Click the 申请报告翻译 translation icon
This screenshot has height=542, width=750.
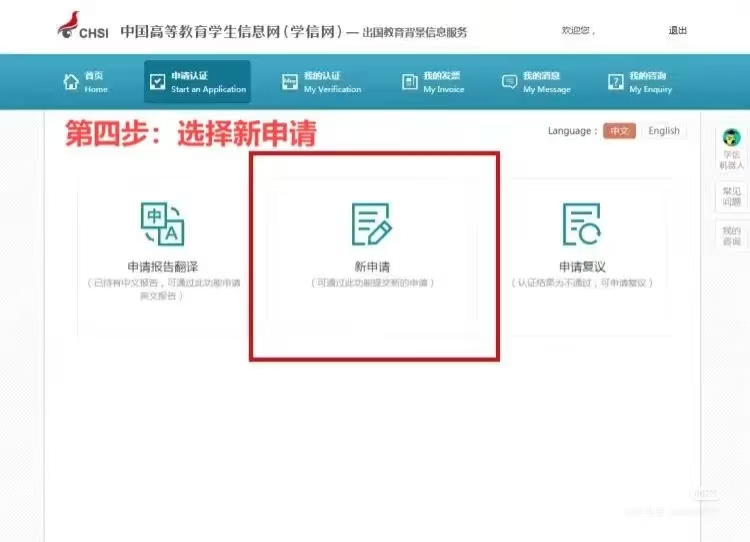click(162, 224)
